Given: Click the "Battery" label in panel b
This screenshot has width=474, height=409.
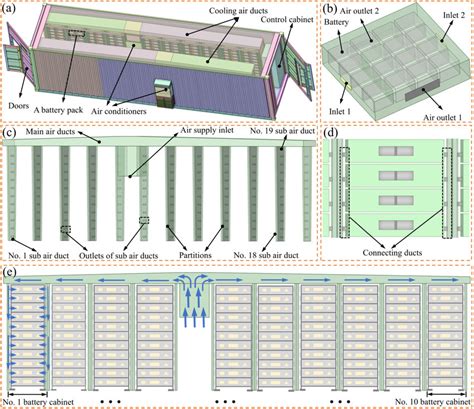Looking at the screenshot, I should tap(336, 22).
